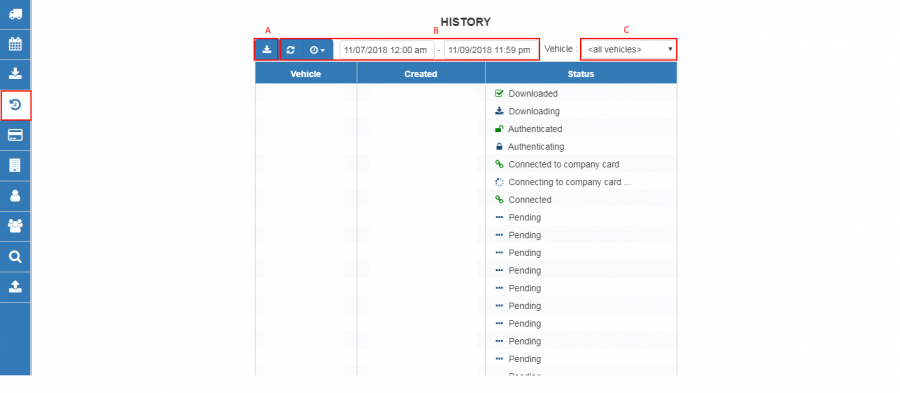900x393 pixels.
Task: Open the downloads sidebar icon
Action: point(15,74)
